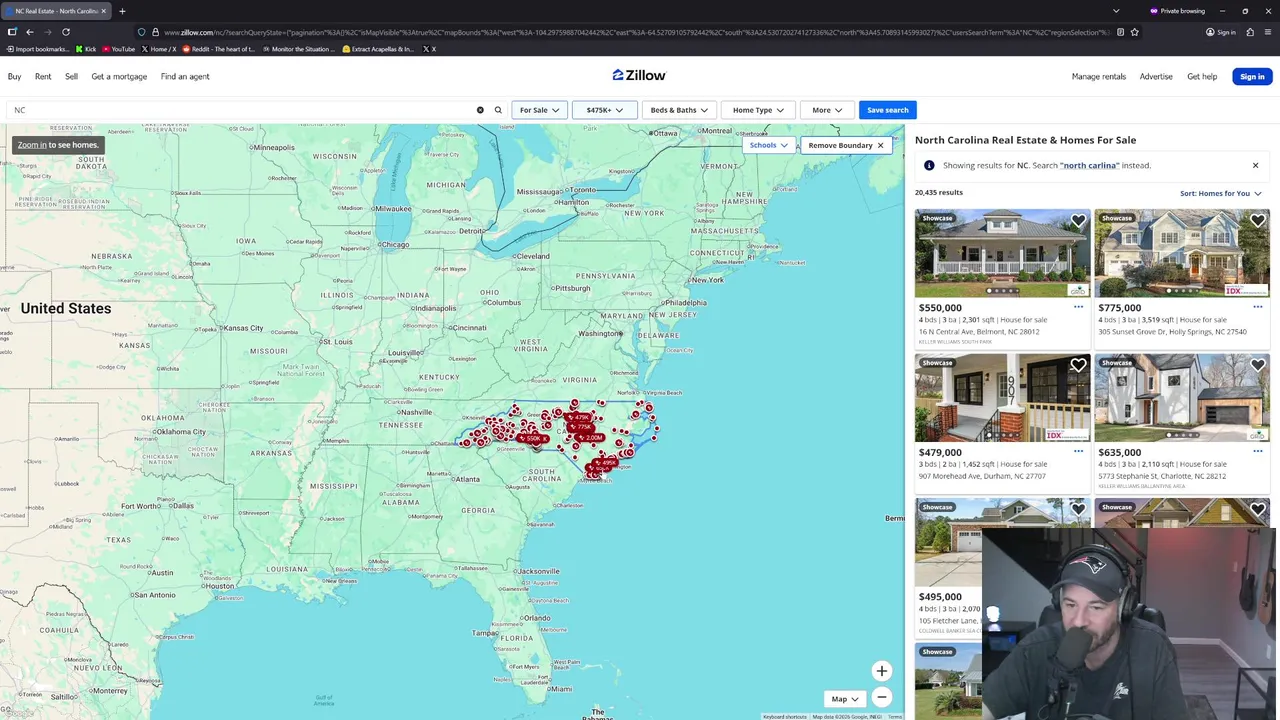This screenshot has width=1280, height=720.
Task: Open the Get help link
Action: click(x=1202, y=76)
